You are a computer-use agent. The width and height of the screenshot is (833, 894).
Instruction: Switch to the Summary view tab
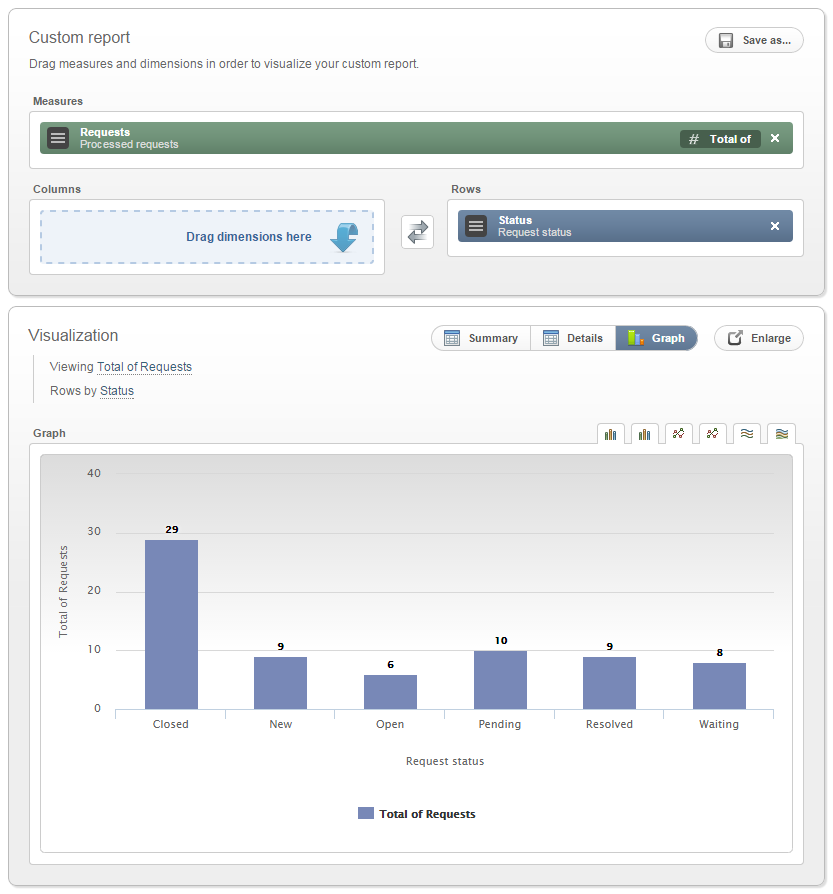pos(481,338)
